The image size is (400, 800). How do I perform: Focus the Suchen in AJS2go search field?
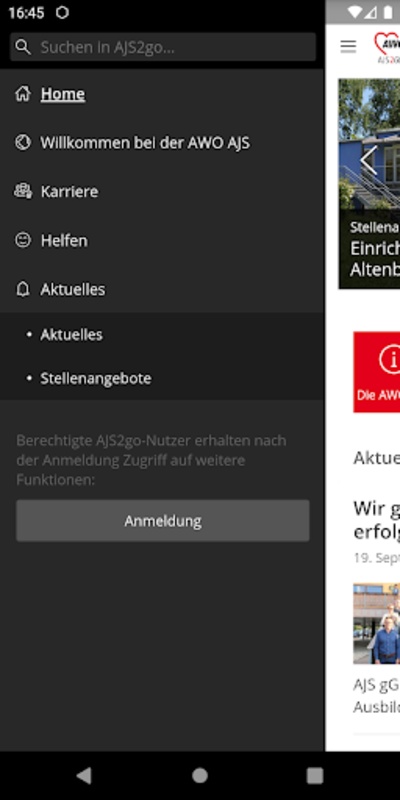(x=163, y=47)
